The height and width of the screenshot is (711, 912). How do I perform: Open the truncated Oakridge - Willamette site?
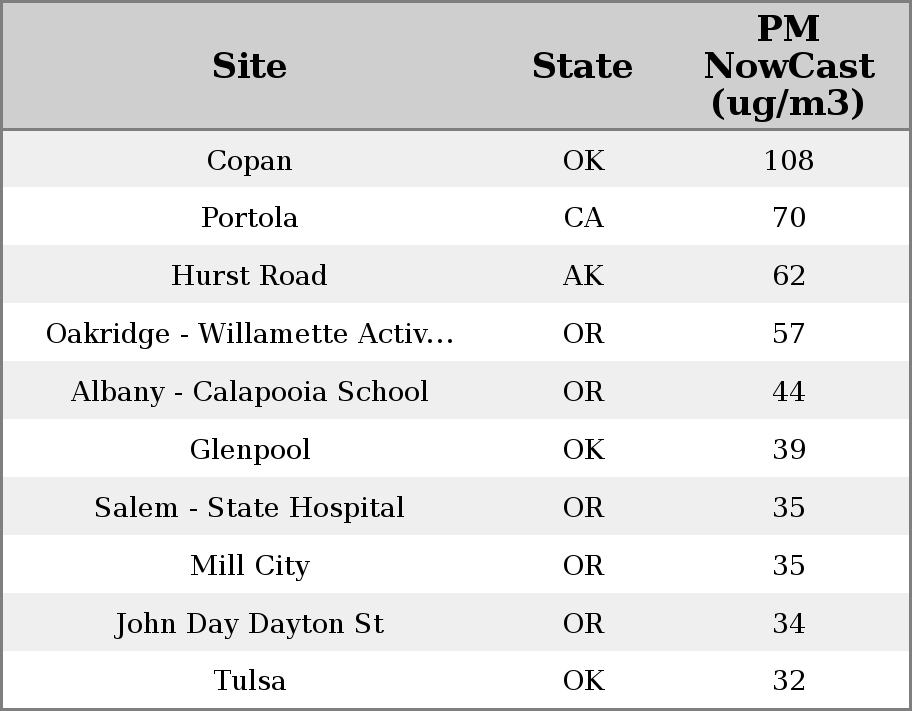click(249, 334)
